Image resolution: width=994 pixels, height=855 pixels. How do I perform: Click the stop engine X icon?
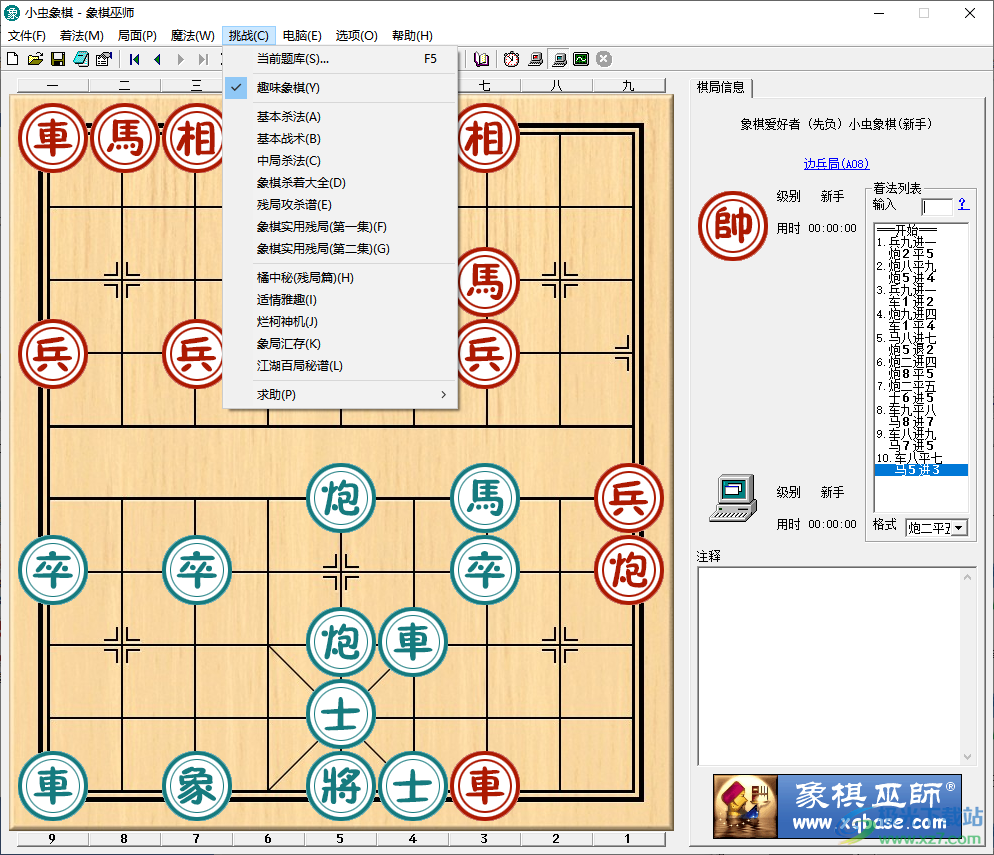coord(603,59)
